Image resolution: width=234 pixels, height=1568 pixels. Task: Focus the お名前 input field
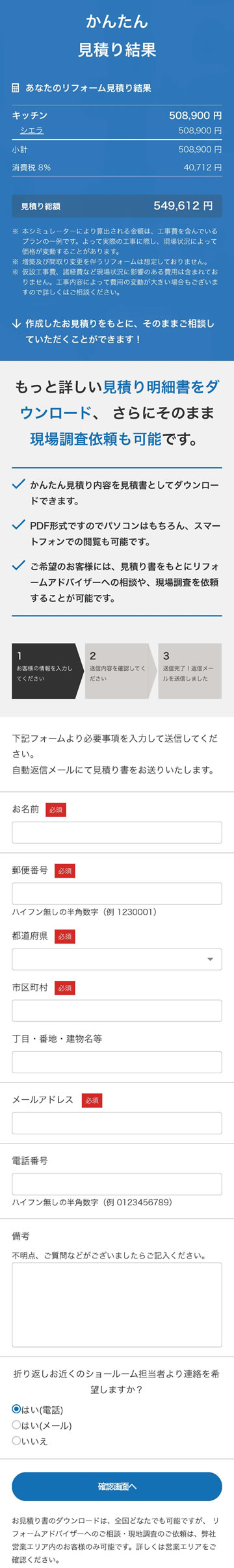coord(117,832)
